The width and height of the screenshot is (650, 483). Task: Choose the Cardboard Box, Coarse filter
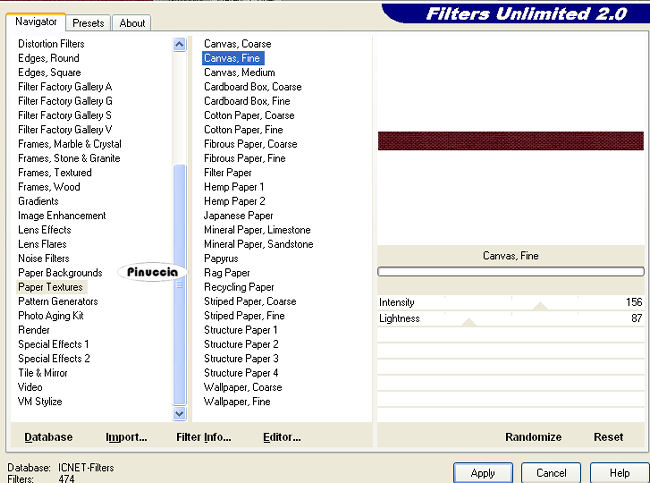[x=253, y=87]
